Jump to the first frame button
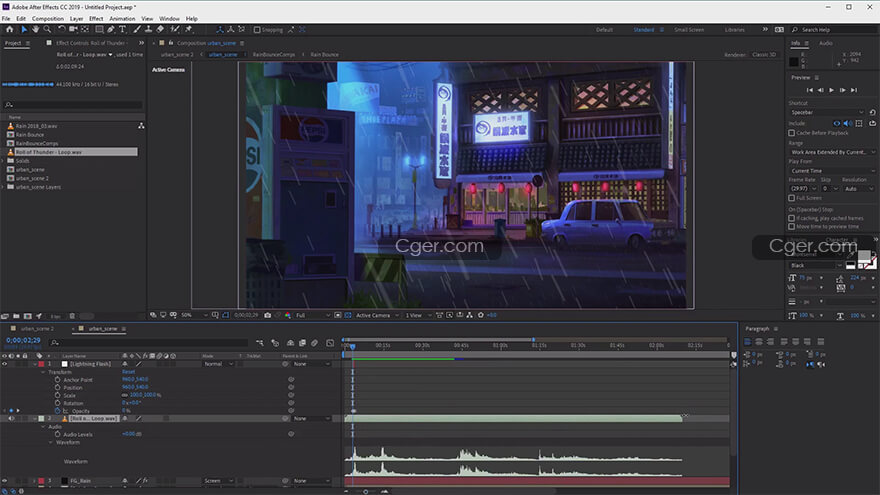 click(809, 90)
